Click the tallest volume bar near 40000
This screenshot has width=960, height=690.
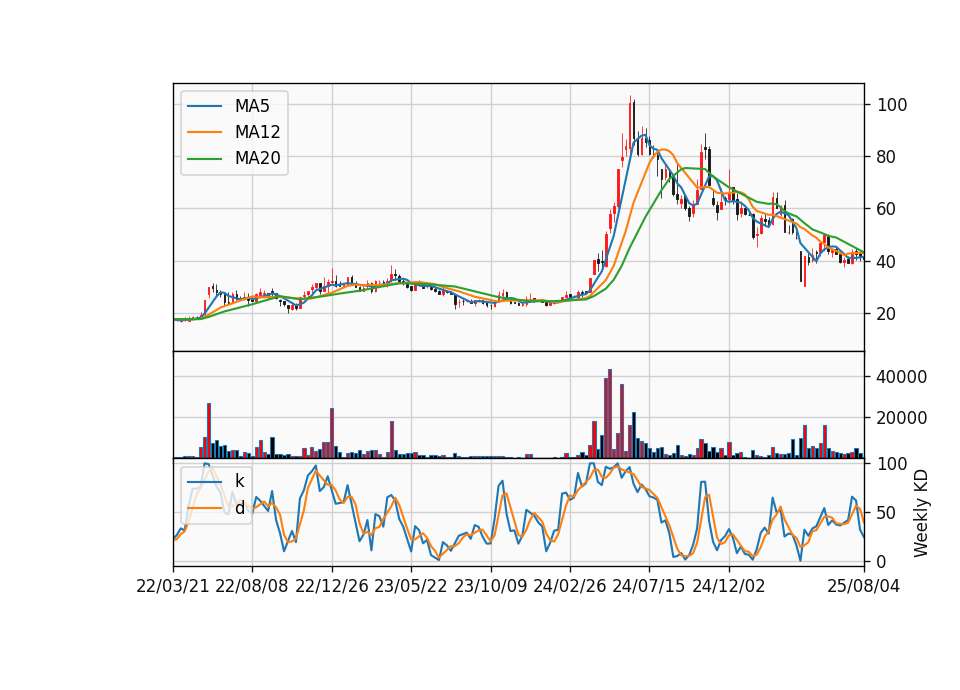[x=610, y=413]
